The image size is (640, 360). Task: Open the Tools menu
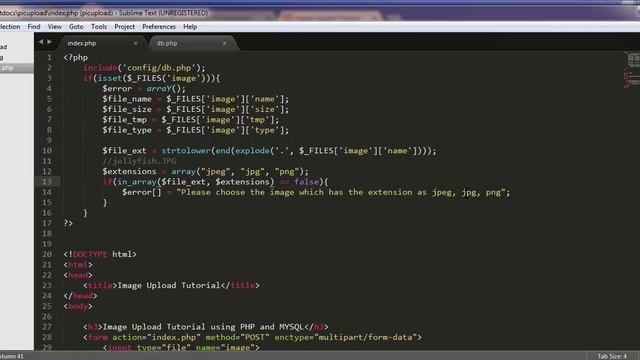[x=99, y=27]
